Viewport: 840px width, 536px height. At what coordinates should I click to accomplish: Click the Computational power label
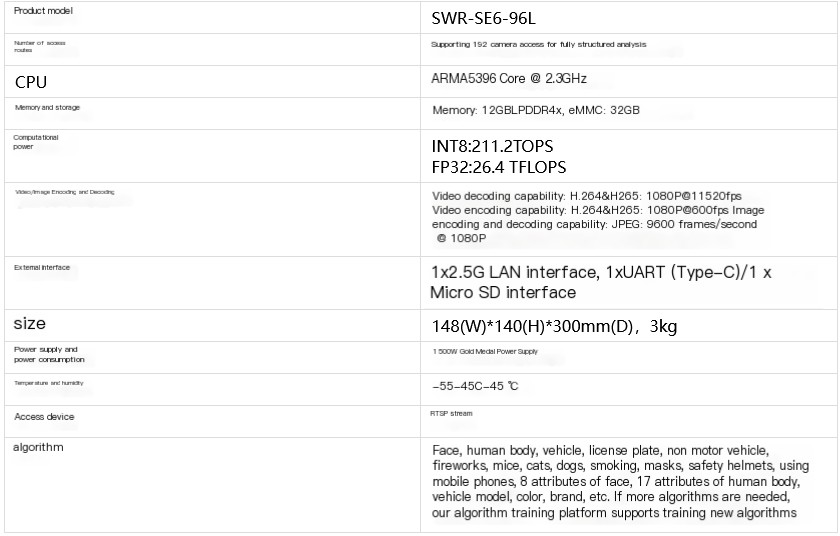point(36,142)
